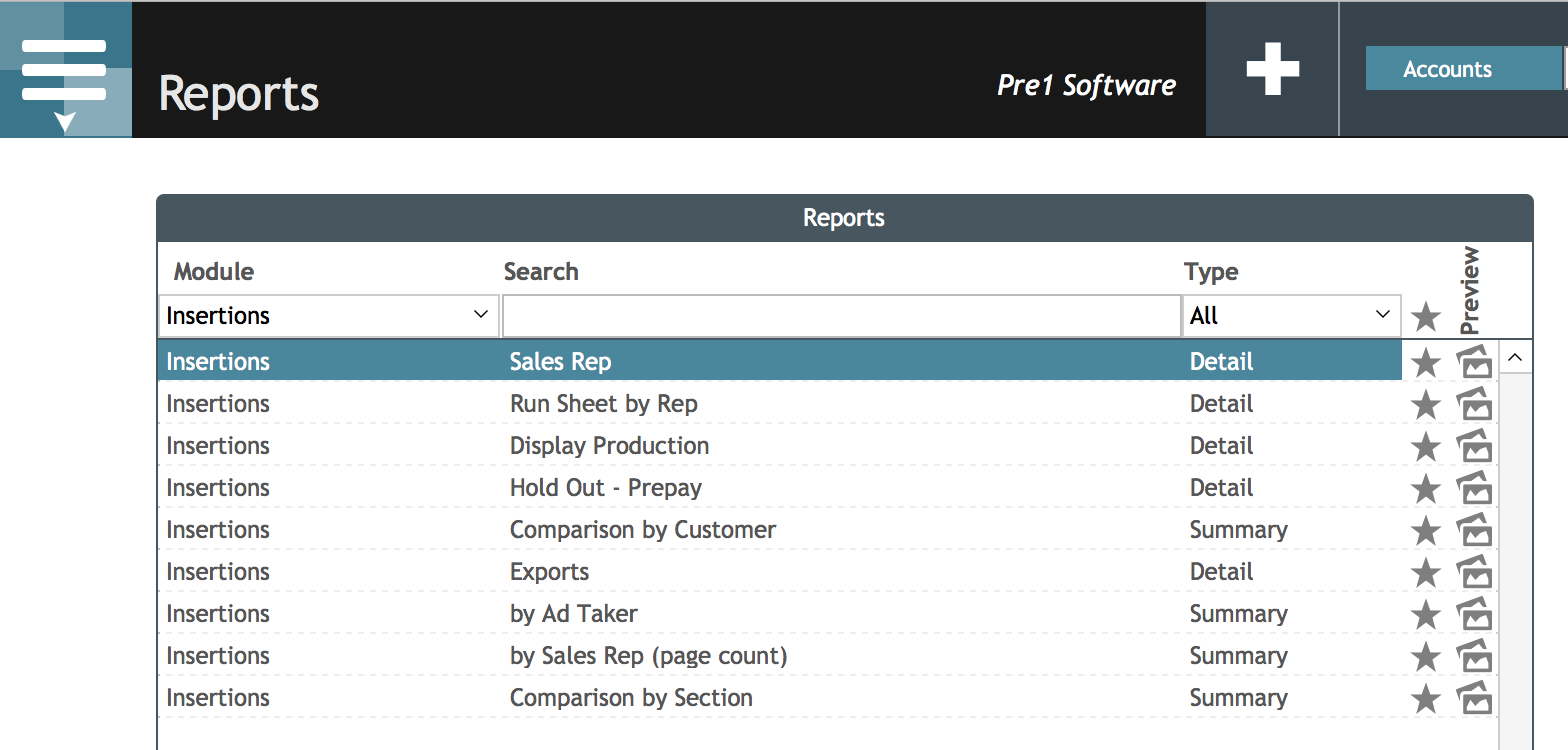Preview the Exports report

1474,572
